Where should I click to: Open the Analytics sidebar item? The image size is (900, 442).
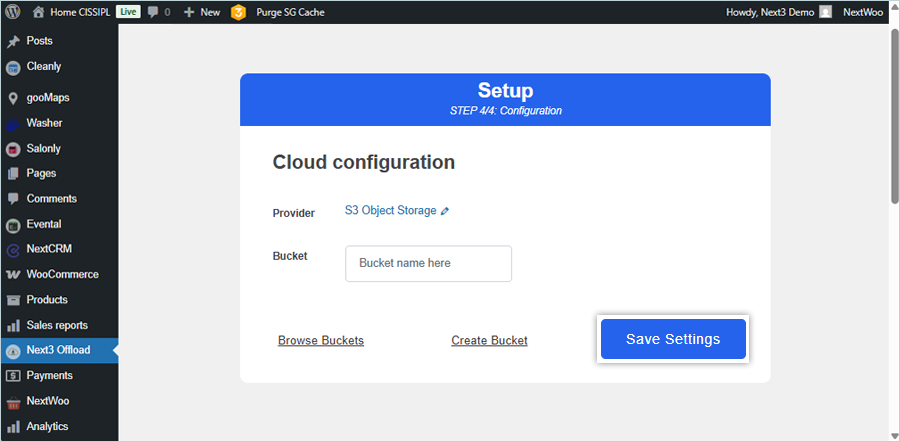pyautogui.click(x=47, y=426)
